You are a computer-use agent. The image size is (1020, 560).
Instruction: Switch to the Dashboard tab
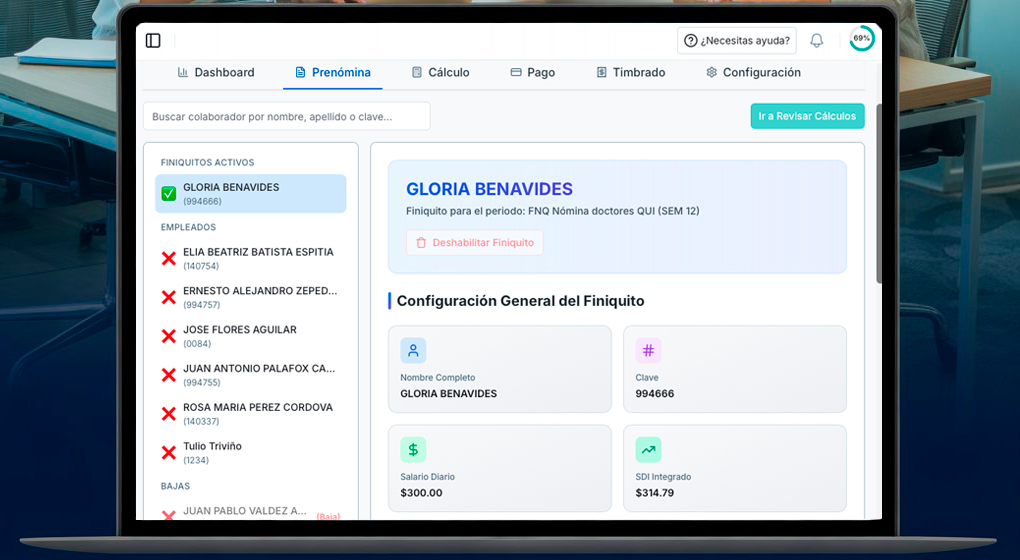point(216,72)
